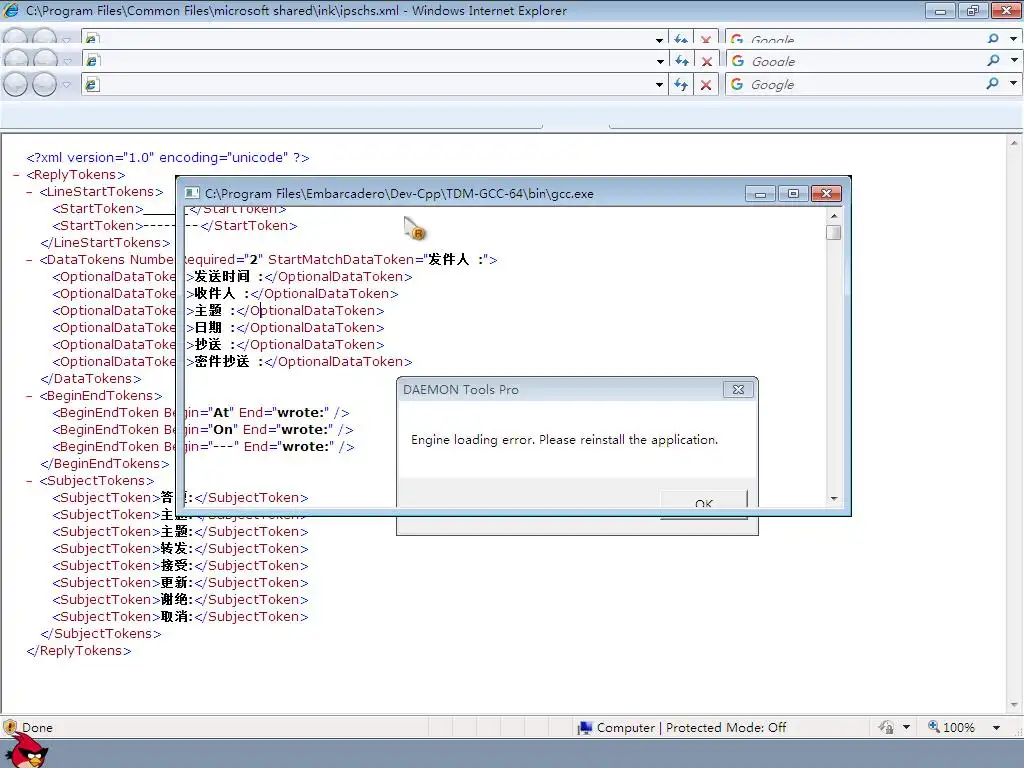The width and height of the screenshot is (1024, 768).
Task: Collapse the SubjectTokens XML node
Action: pyautogui.click(x=29, y=481)
